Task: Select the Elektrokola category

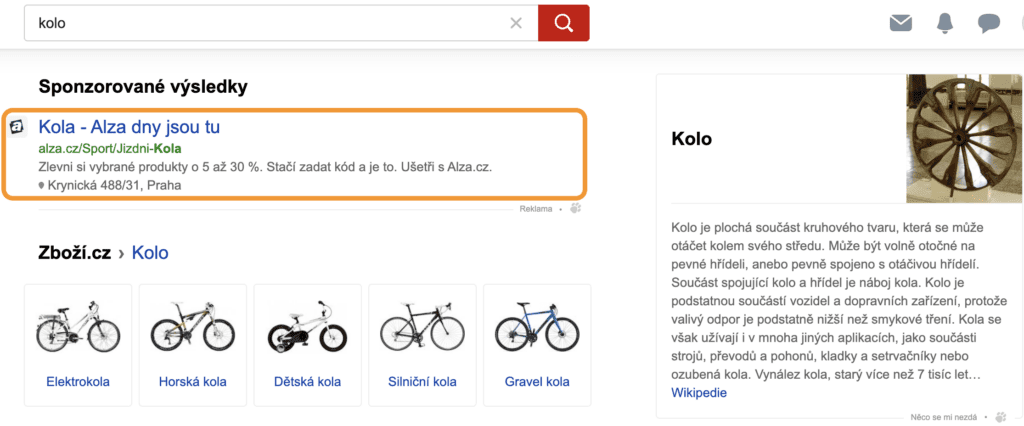Action: point(78,382)
